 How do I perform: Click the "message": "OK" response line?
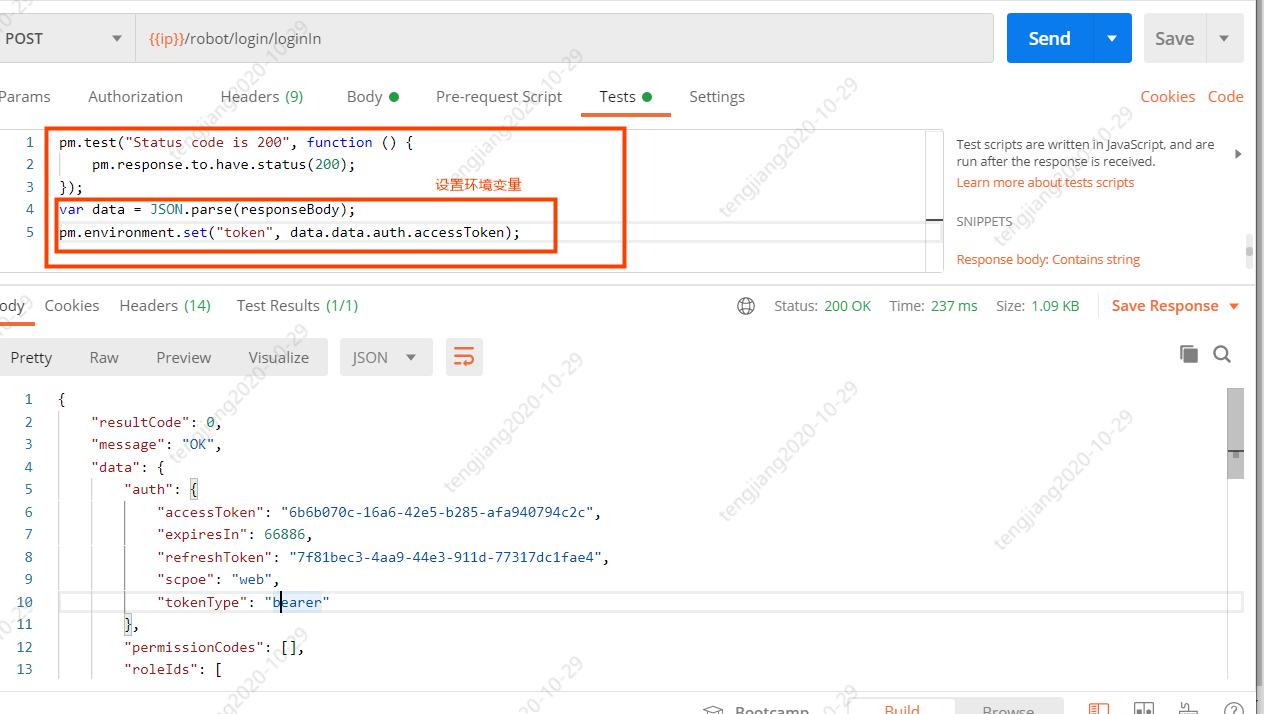pos(155,444)
